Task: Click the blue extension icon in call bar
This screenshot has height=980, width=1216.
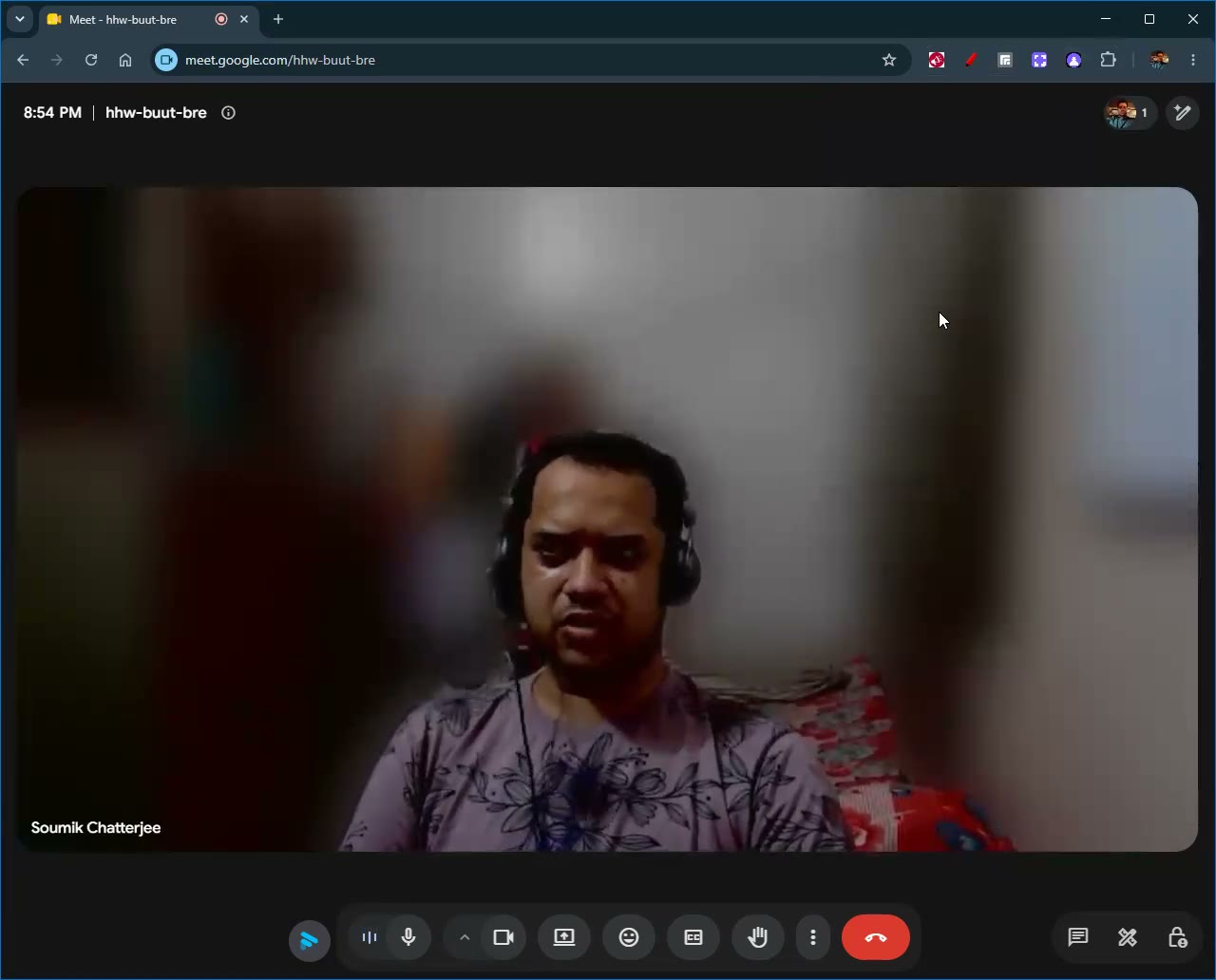Action: pyautogui.click(x=310, y=940)
